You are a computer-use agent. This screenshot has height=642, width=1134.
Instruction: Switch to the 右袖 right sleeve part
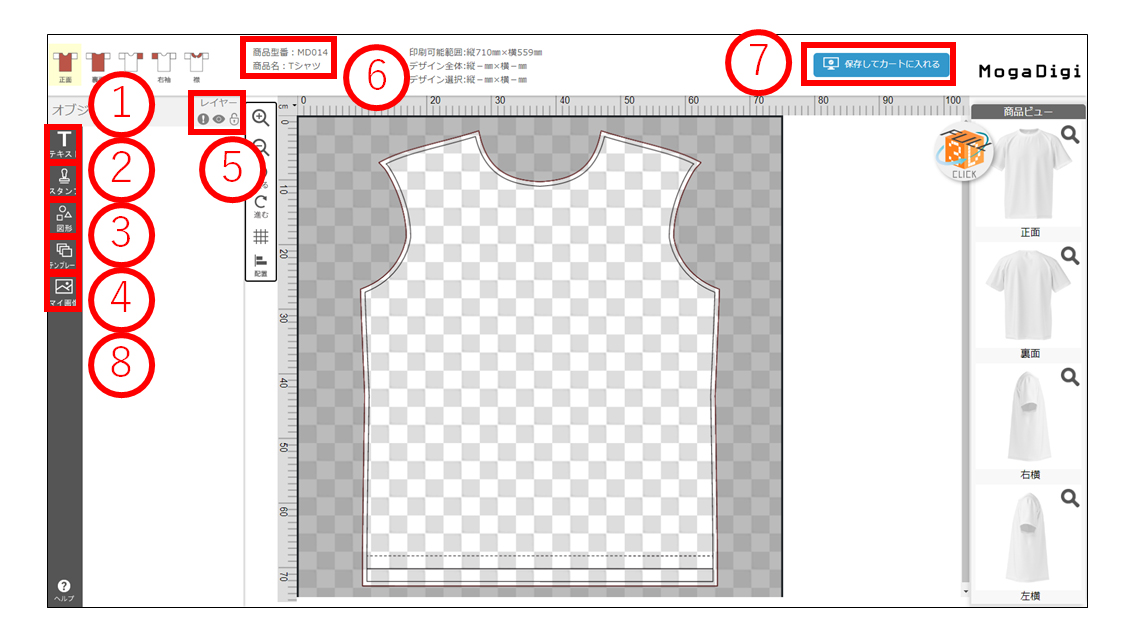[164, 65]
